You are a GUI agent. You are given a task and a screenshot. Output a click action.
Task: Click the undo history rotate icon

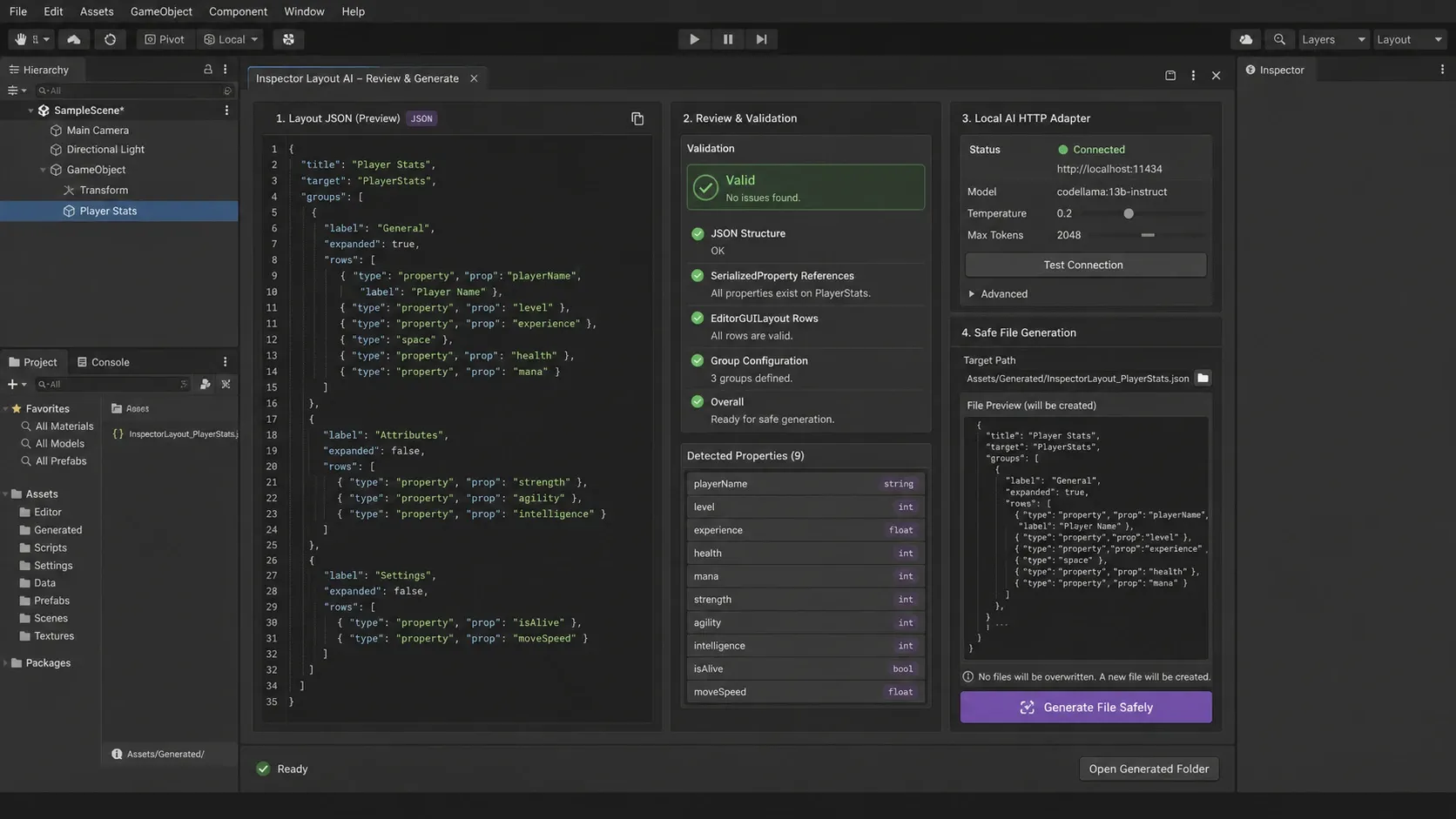pos(110,39)
